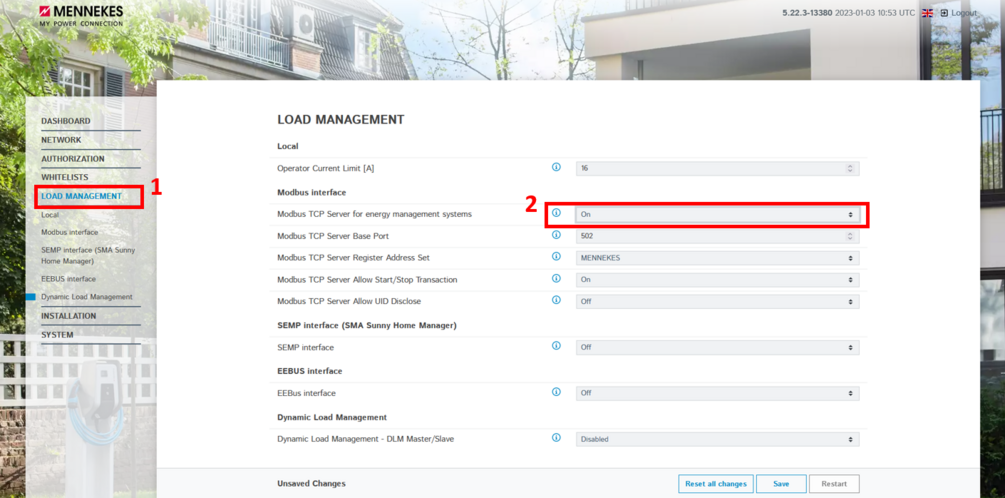Viewport: 1005px width, 498px height.
Task: Expand Dynamic Load Management Master/Slave dropdown
Action: click(716, 439)
